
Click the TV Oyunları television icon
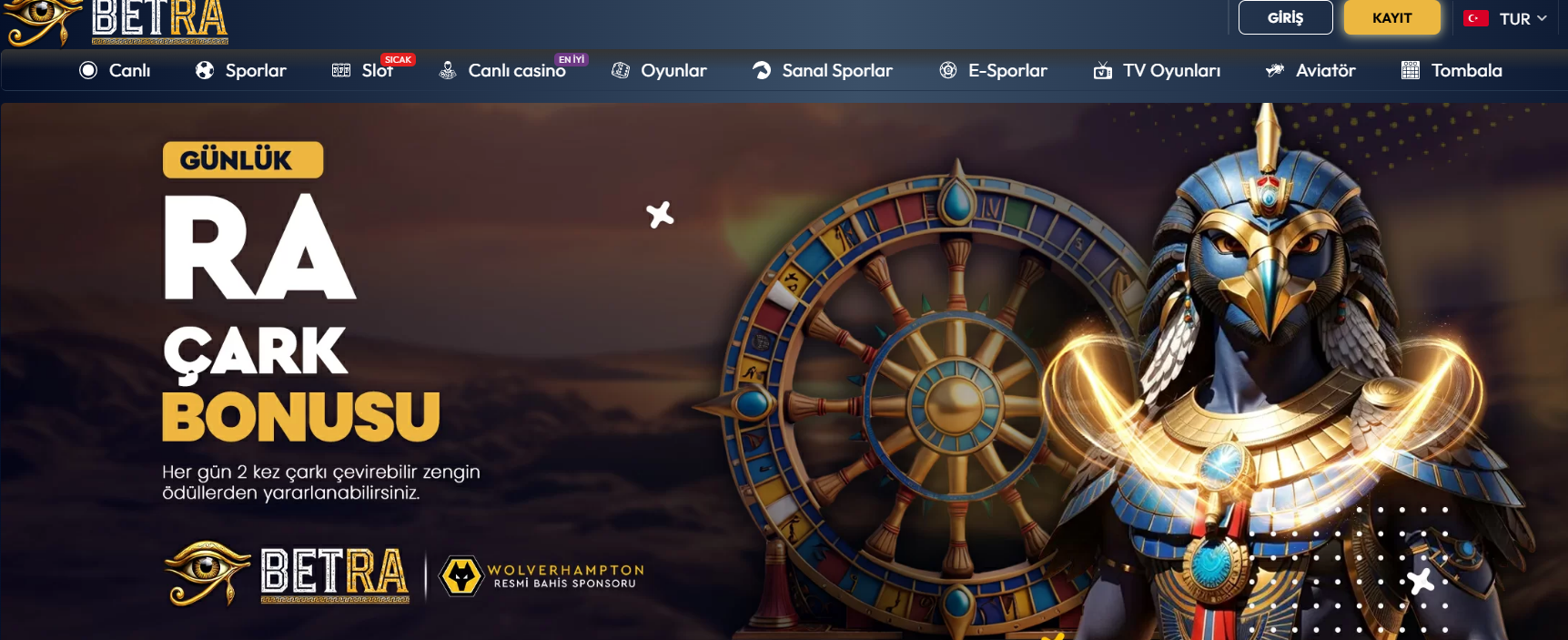click(x=1103, y=70)
